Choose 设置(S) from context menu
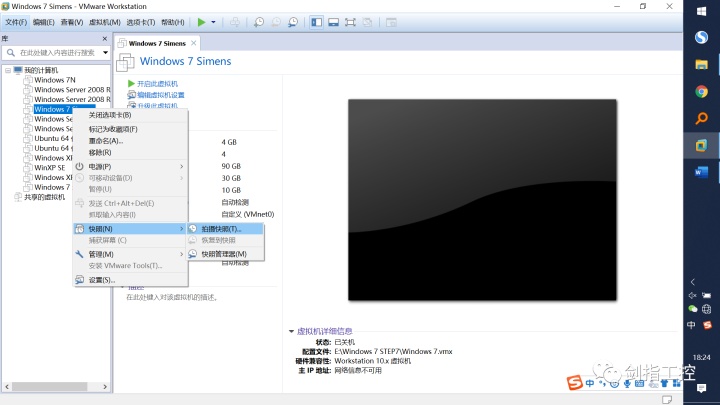 (130, 280)
